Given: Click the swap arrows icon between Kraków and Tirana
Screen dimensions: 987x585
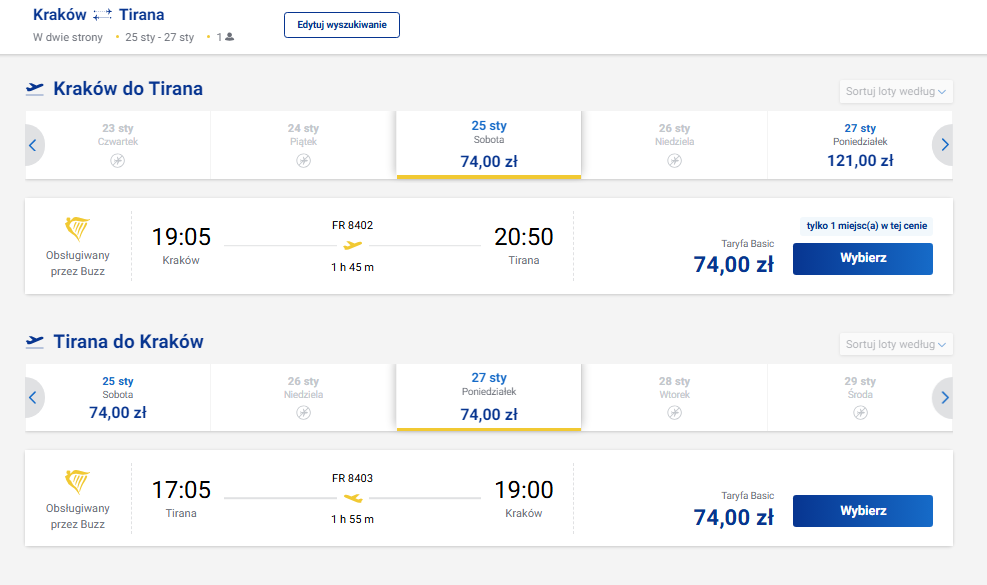Looking at the screenshot, I should point(103,14).
